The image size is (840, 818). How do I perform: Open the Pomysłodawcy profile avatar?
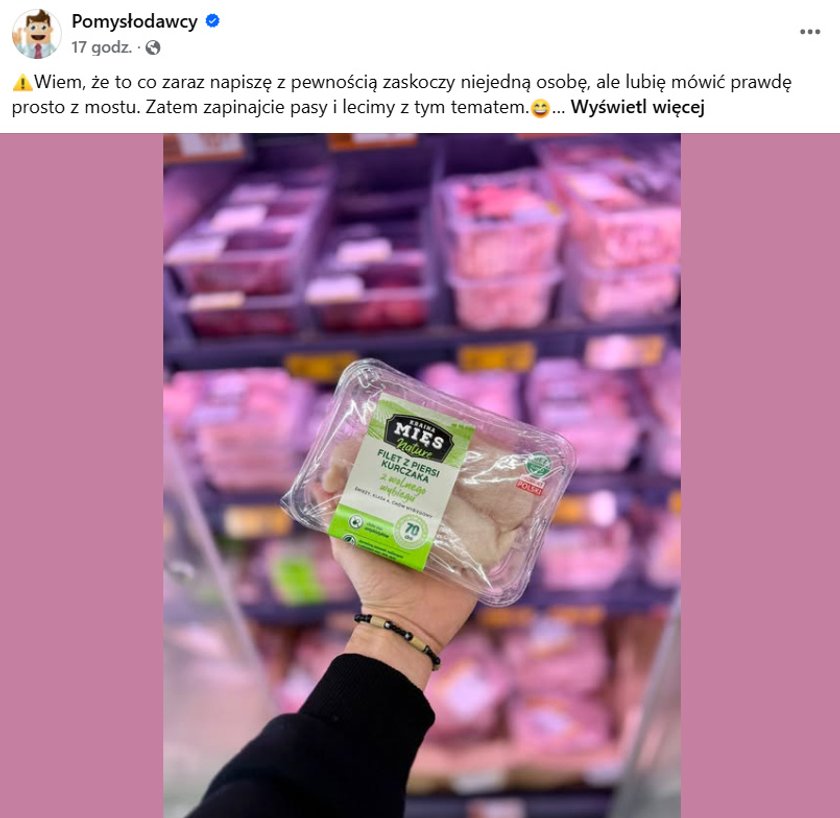[x=36, y=34]
